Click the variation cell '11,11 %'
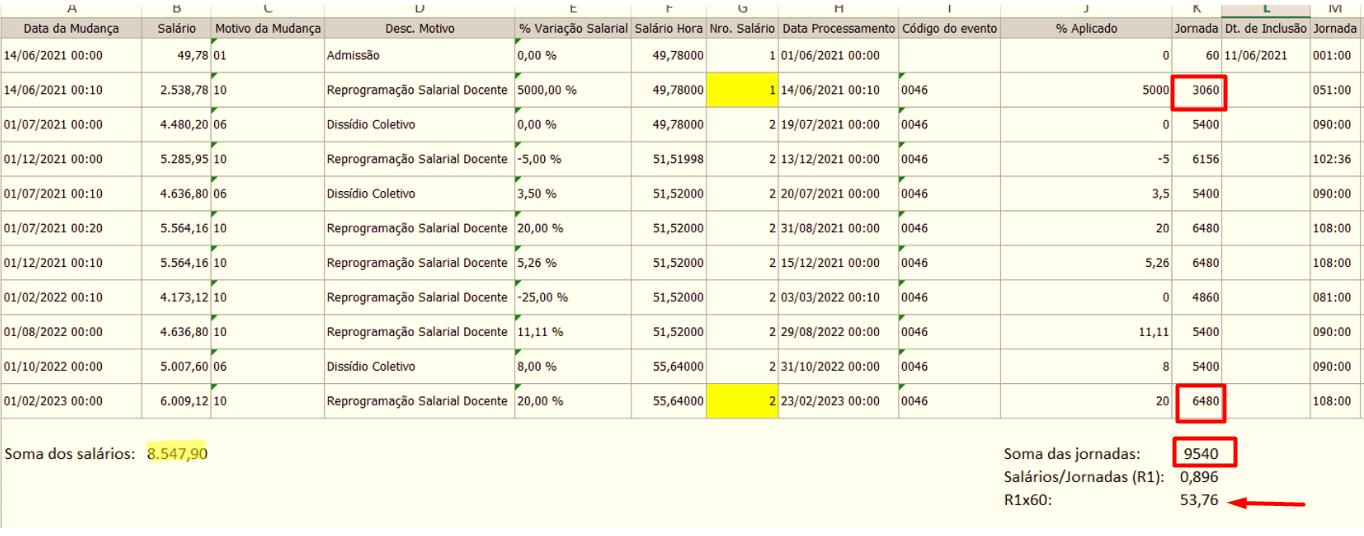Viewport: 1364px width, 536px height. pyautogui.click(x=574, y=332)
